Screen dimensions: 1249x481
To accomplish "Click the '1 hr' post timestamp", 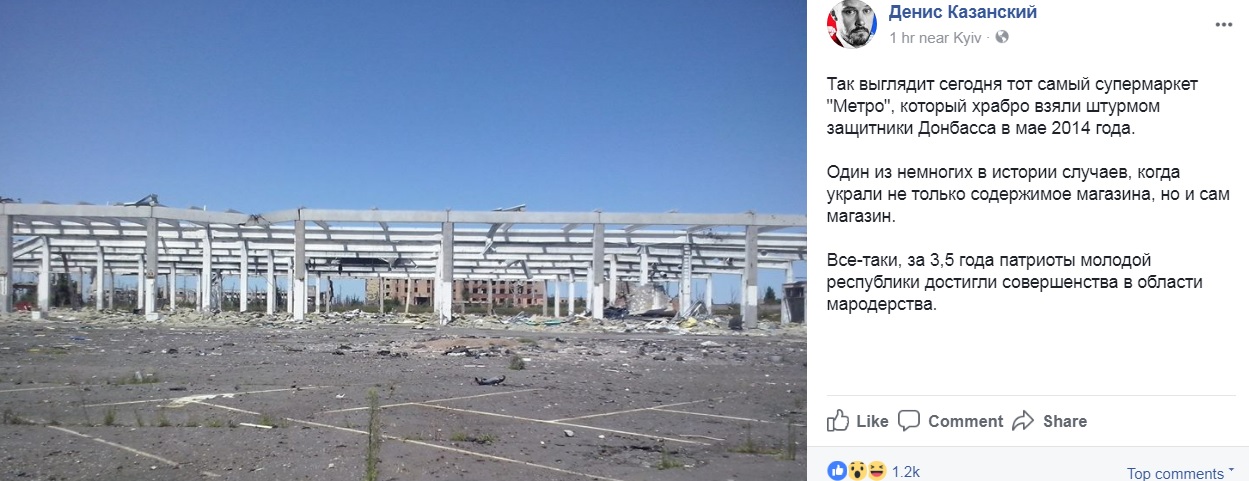I will 903,37.
